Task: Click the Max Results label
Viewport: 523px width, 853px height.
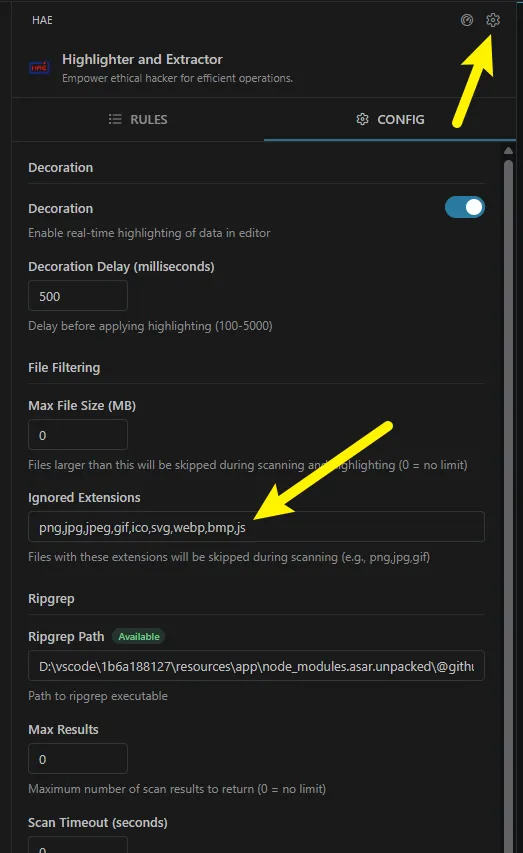Action: (63, 730)
